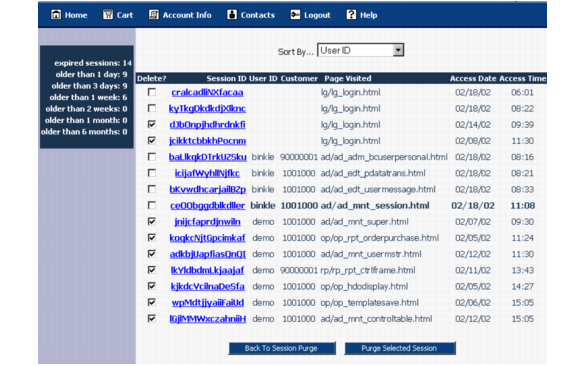585x366 pixels.
Task: Click page rp/rp_rpt_ctrlframe.html cell
Action: (368, 270)
